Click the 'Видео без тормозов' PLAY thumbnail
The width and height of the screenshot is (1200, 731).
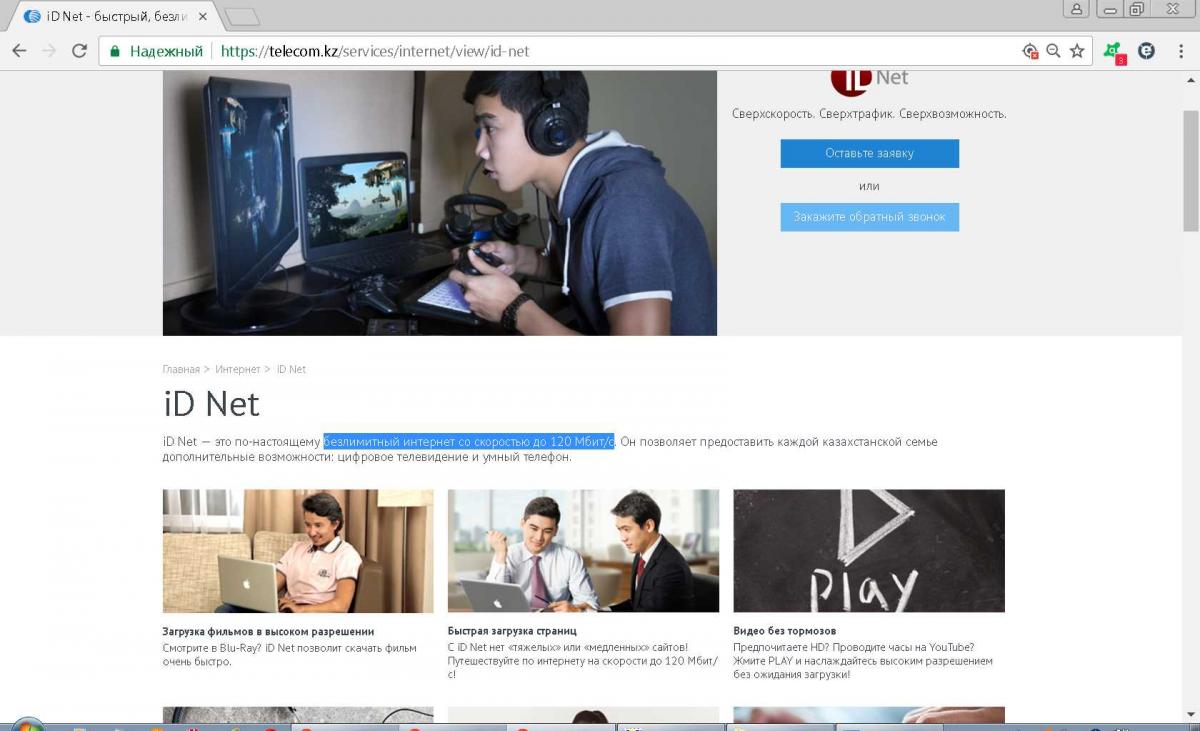pyautogui.click(x=868, y=550)
